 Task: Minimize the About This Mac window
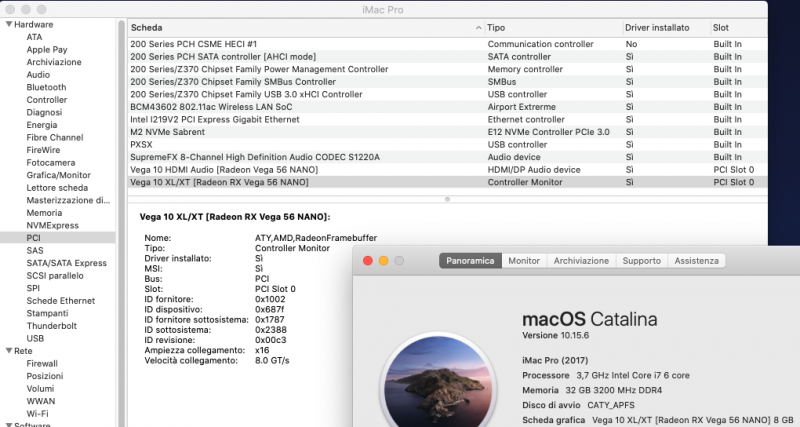pos(383,261)
